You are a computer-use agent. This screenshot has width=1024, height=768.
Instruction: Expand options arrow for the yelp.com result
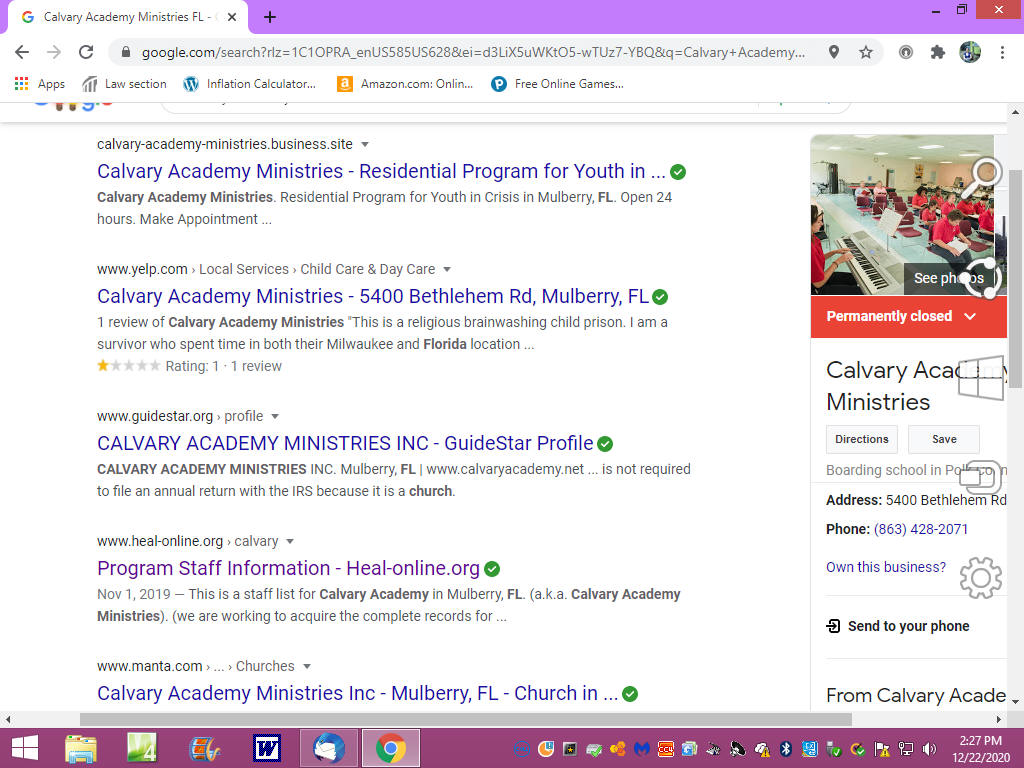[447, 270]
